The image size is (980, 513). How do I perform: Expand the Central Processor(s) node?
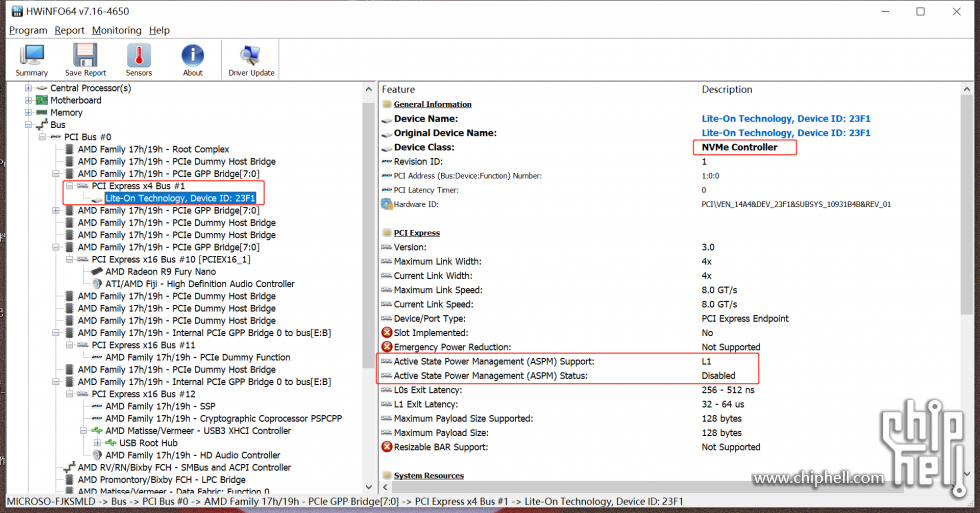tap(28, 88)
